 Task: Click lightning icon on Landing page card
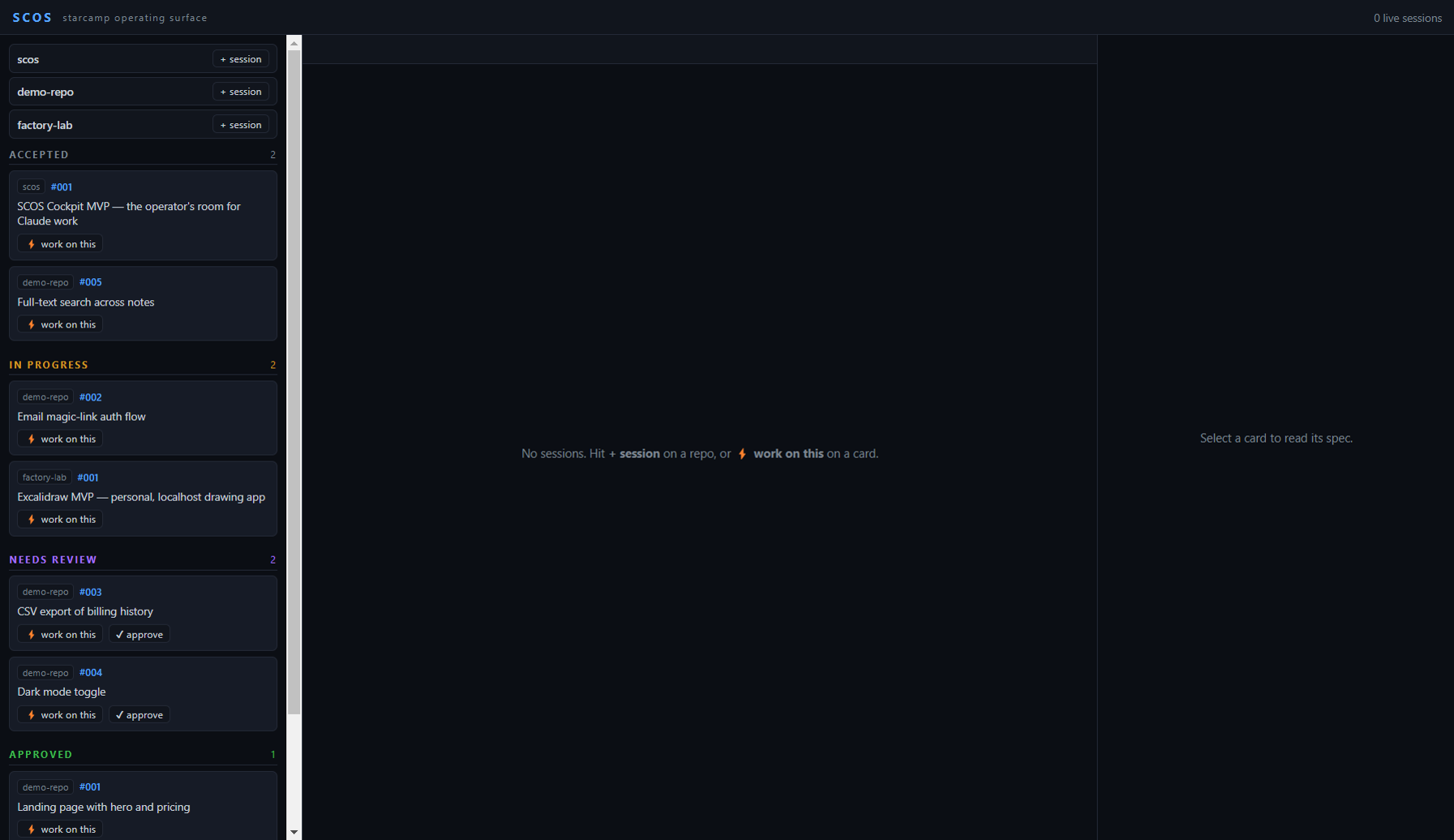point(32,829)
